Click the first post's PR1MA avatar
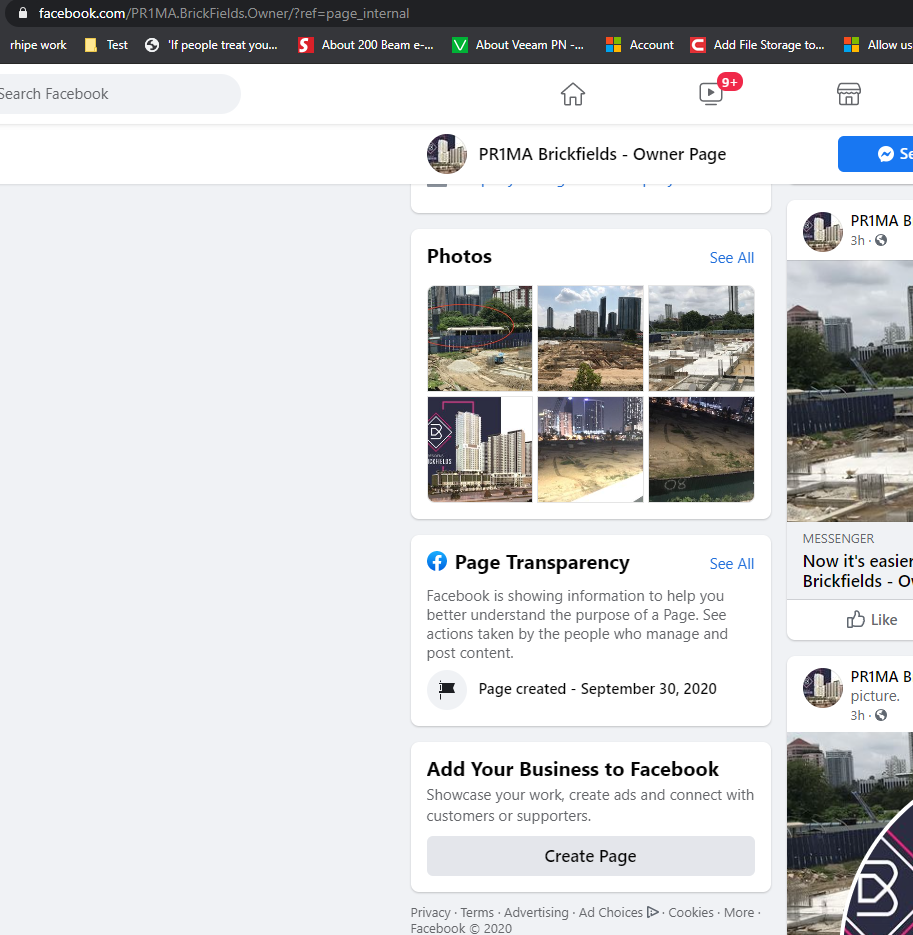Image resolution: width=913 pixels, height=935 pixels. pos(822,231)
